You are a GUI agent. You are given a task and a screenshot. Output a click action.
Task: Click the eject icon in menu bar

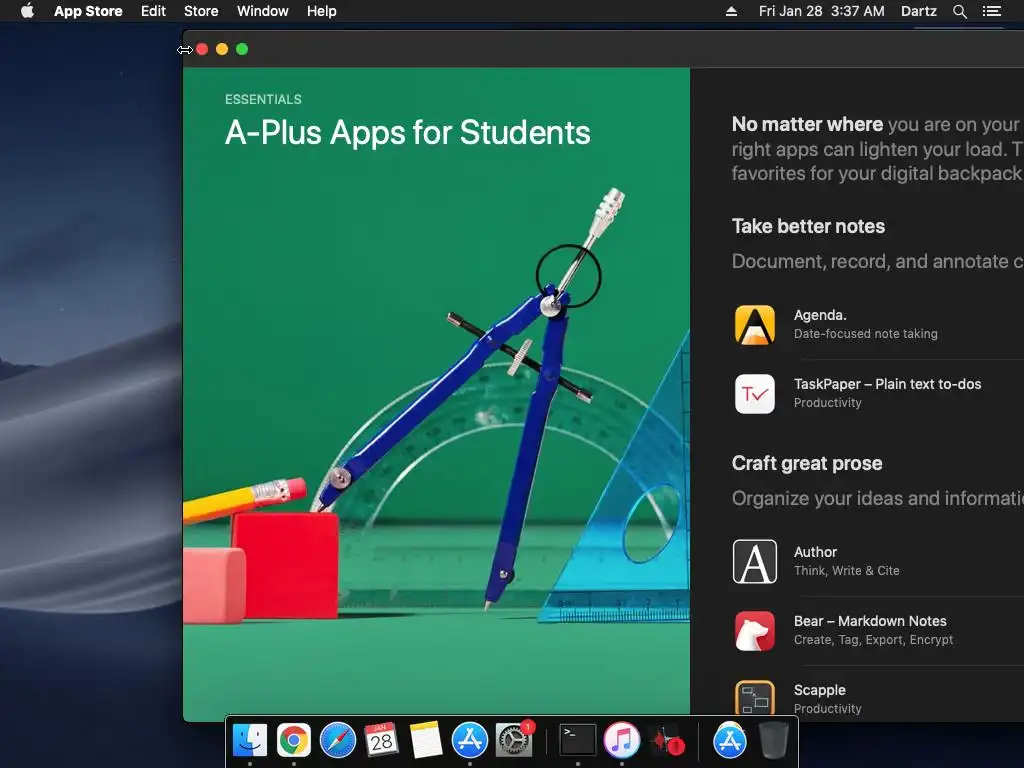(x=731, y=11)
